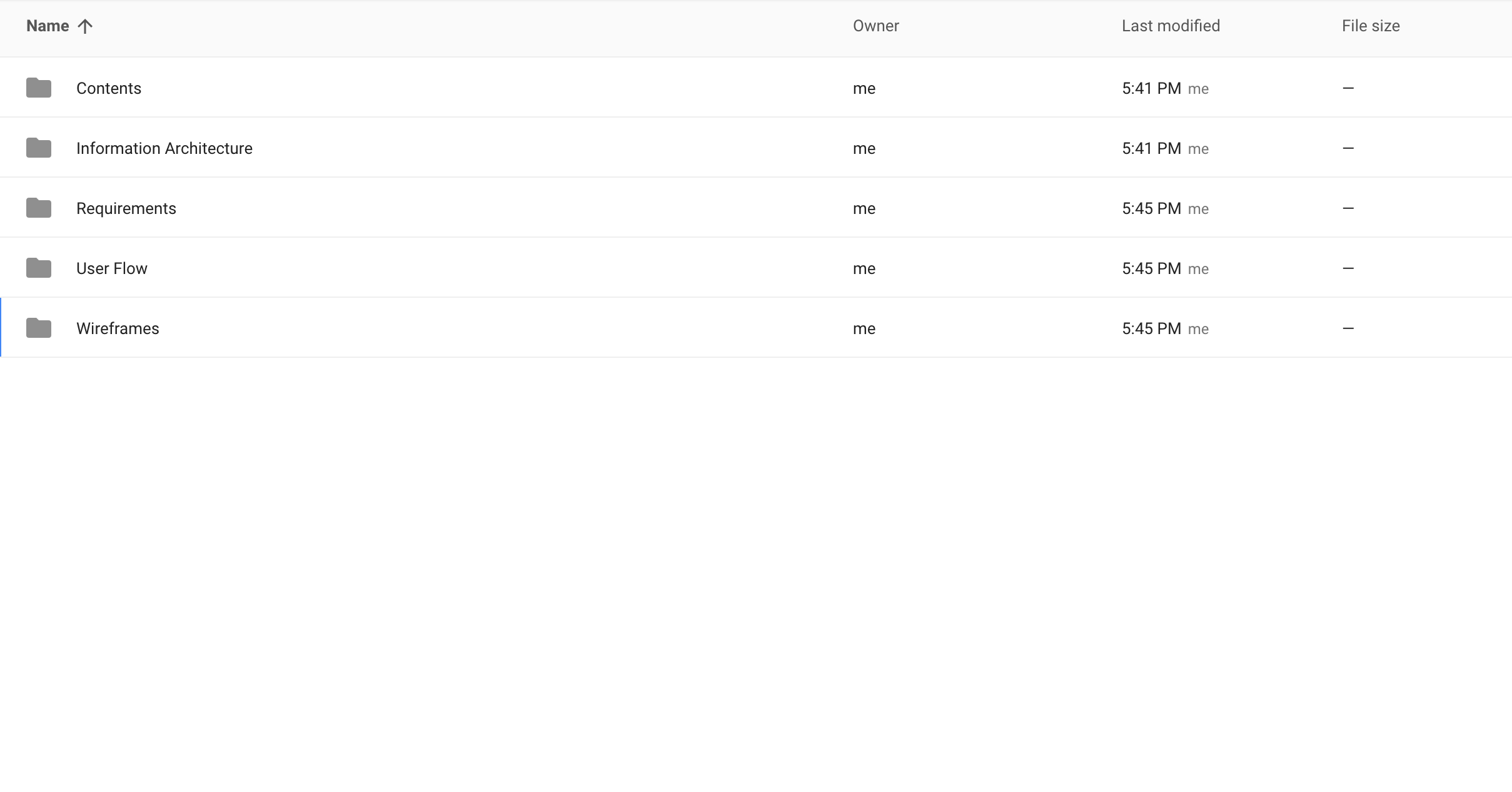
Task: Click the Information Architecture folder icon
Action: point(39,148)
